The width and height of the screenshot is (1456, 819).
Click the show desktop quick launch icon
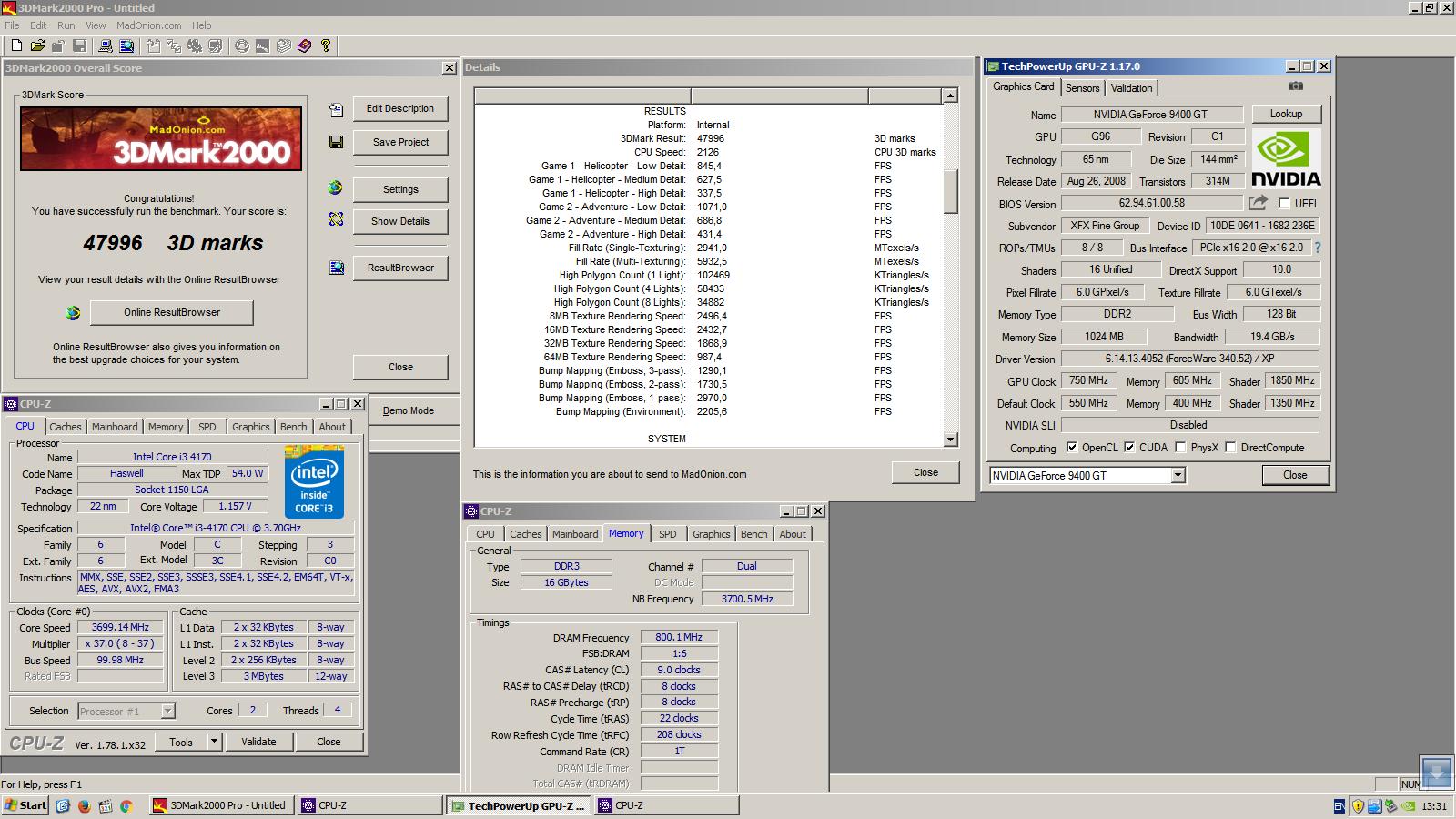[x=64, y=805]
